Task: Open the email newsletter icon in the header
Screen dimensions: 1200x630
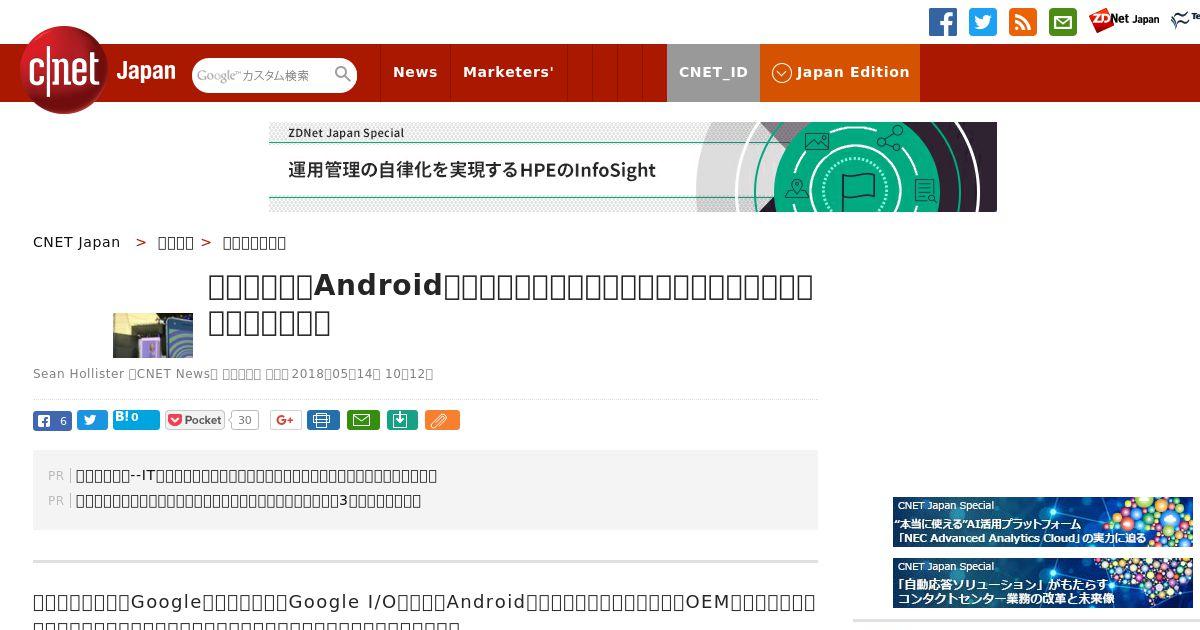Action: (x=1063, y=22)
